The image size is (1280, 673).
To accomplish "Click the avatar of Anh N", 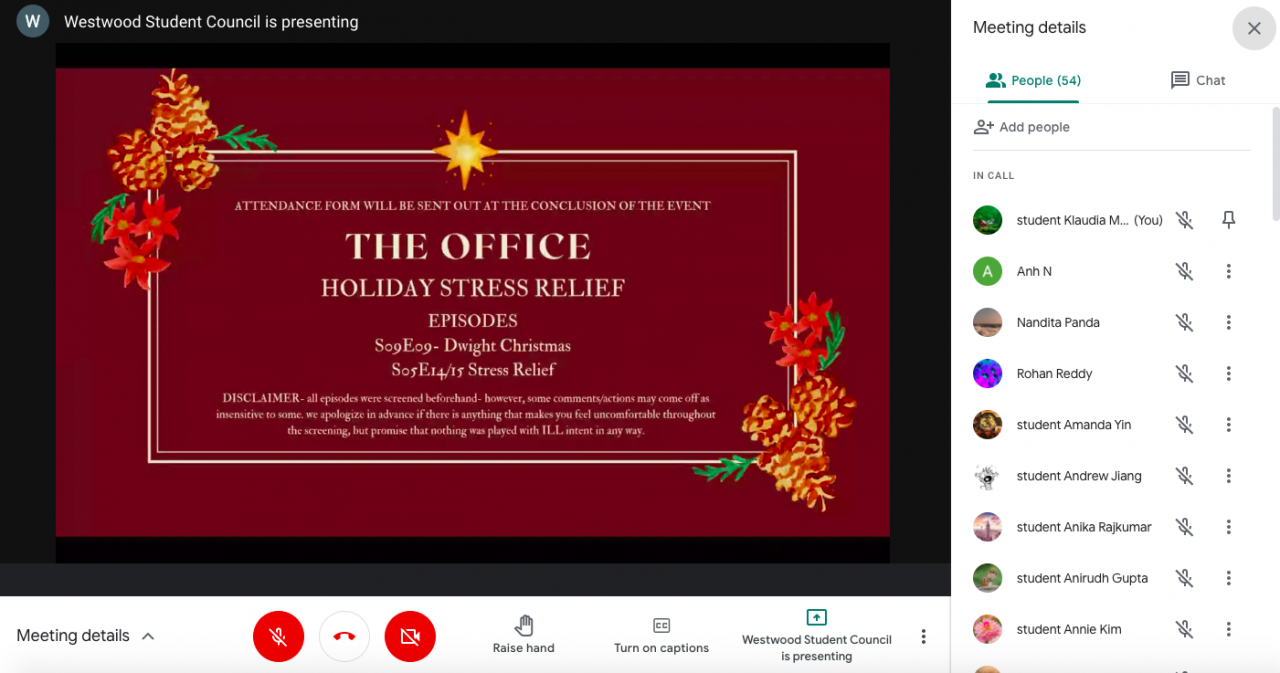I will pos(987,271).
